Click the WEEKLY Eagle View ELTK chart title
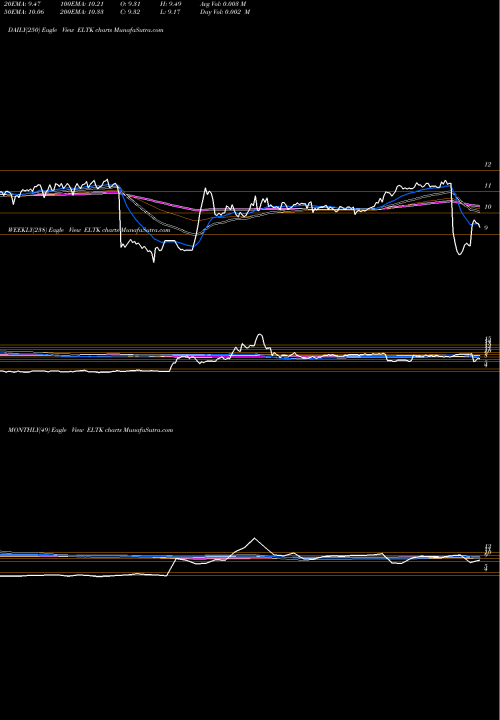This screenshot has width=500, height=720. point(89,230)
